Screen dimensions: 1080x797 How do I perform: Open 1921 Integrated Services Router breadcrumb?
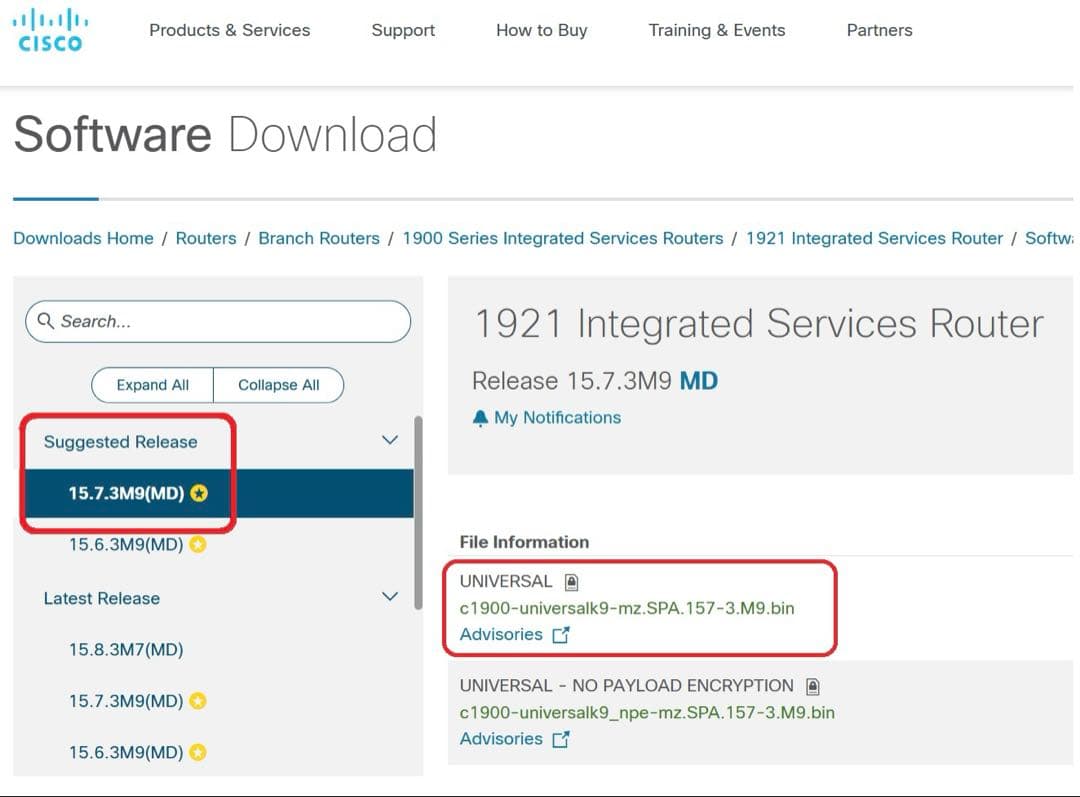point(874,238)
